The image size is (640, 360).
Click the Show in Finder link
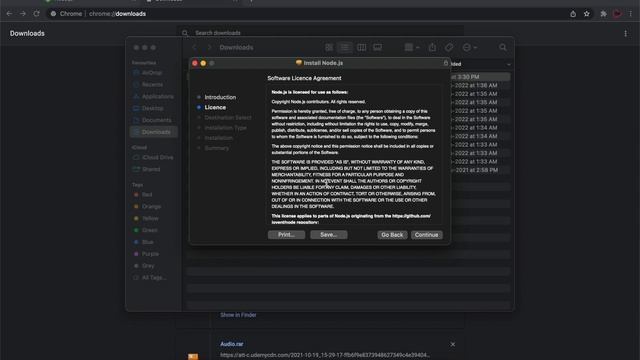238,315
